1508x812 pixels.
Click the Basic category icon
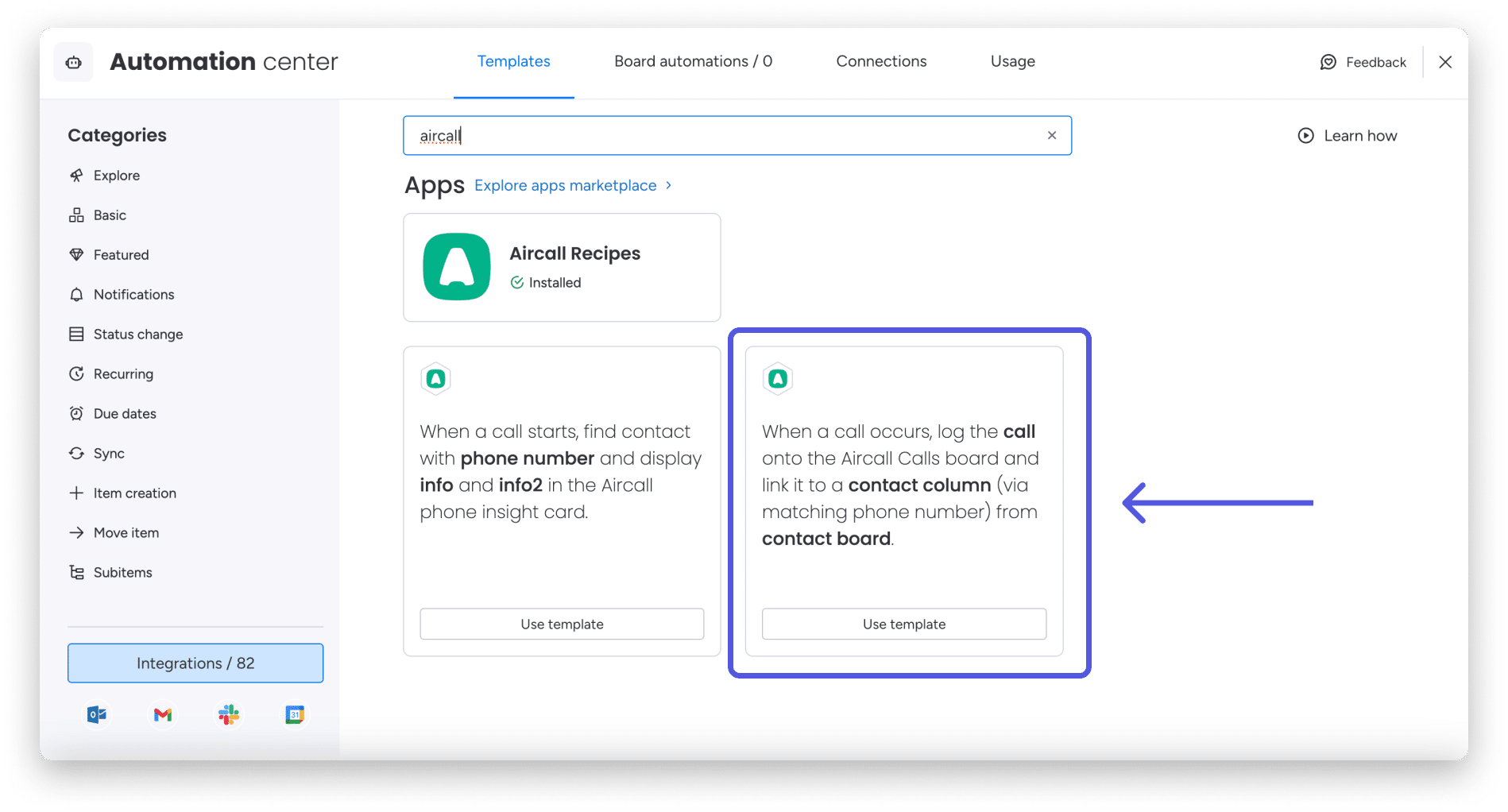76,215
